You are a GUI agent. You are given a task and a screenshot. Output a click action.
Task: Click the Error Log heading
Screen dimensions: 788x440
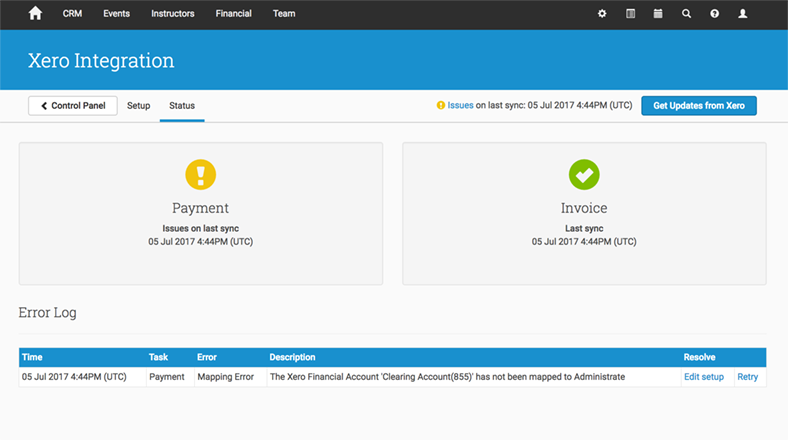(x=48, y=312)
